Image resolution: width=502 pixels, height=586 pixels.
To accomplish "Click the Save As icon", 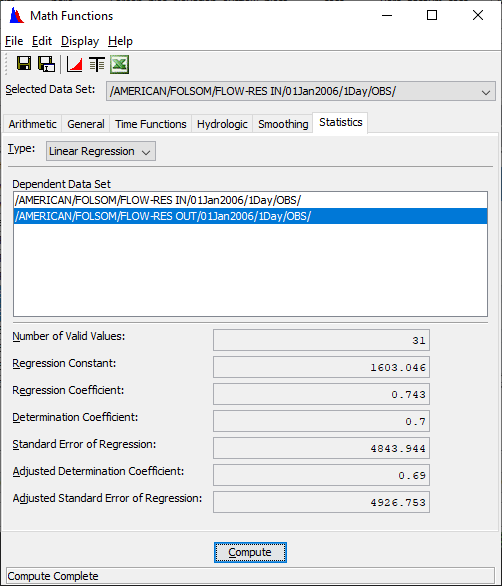I will tap(47, 64).
